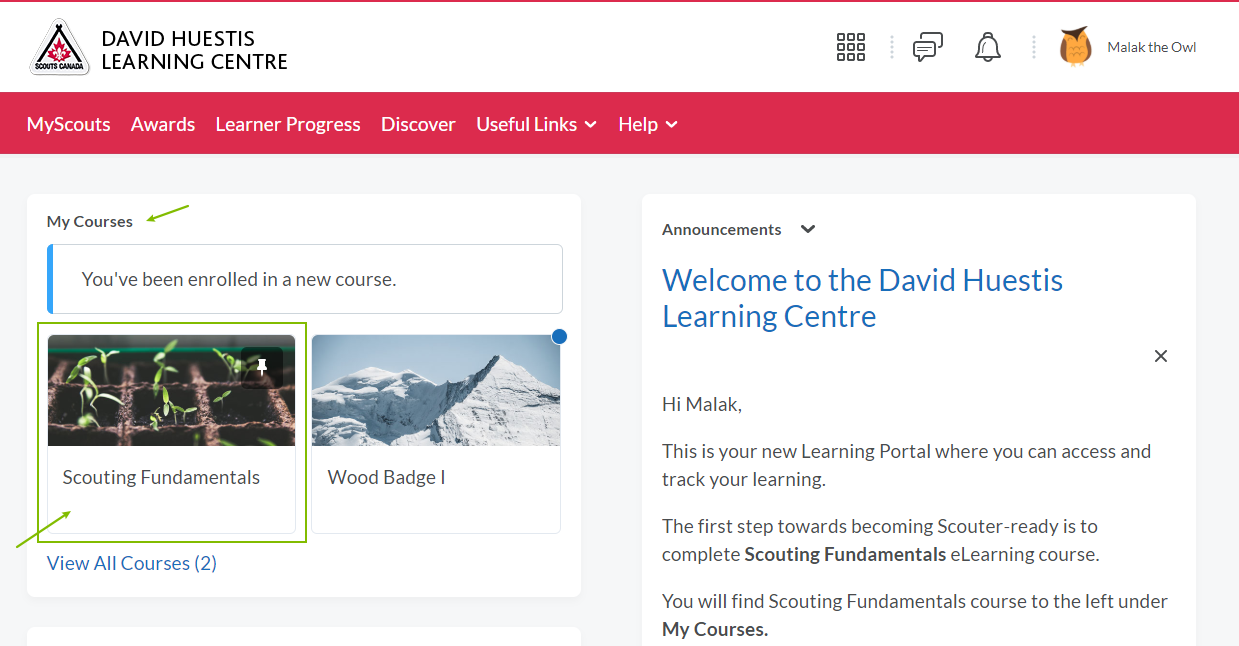Expand the Useful Links menu
1239x646 pixels.
[x=536, y=124]
